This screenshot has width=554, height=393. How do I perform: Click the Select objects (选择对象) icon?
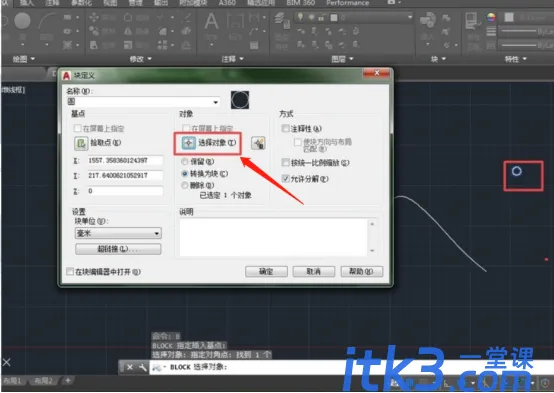point(188,143)
